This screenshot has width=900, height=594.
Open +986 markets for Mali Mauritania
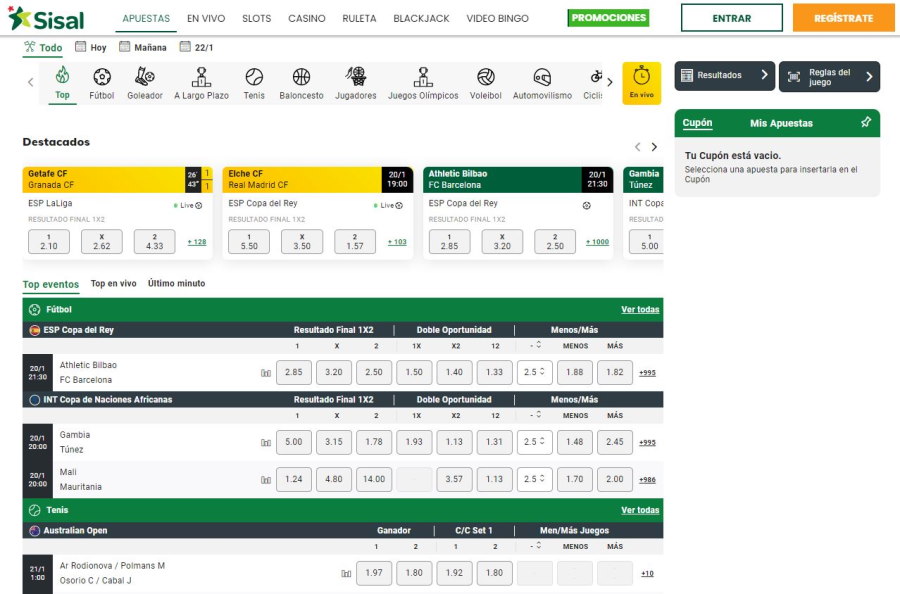point(647,480)
